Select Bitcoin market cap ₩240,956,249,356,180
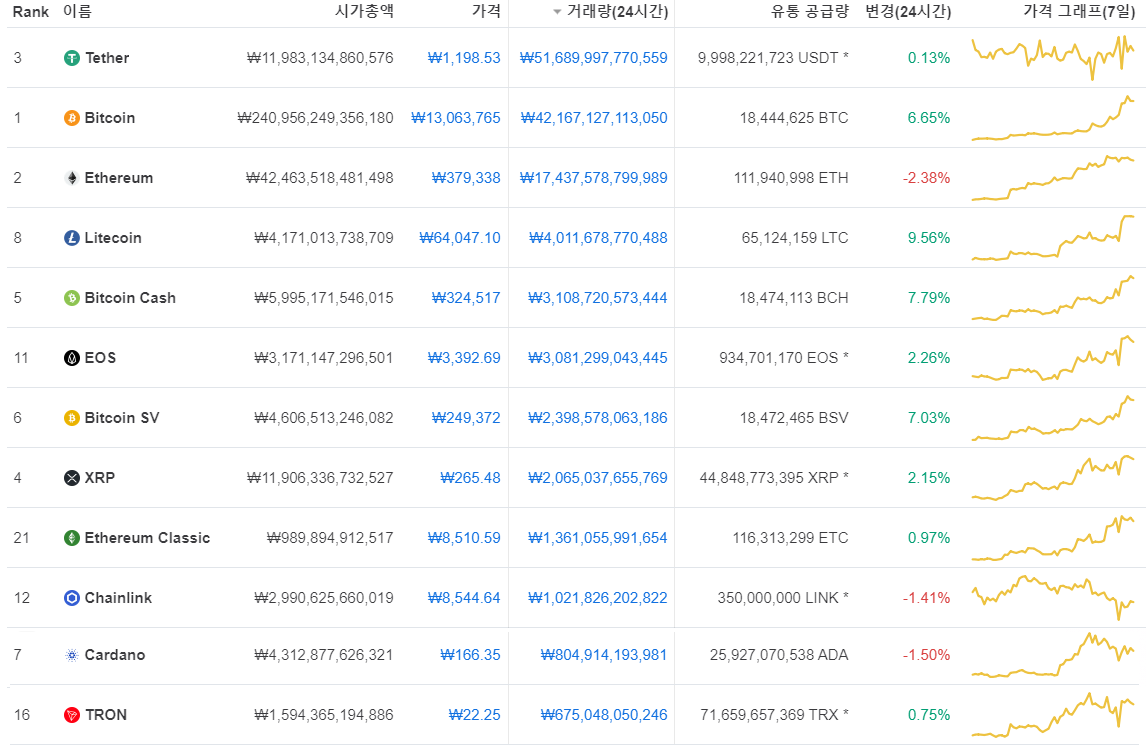Viewport: 1146px width, 745px height. [316, 118]
